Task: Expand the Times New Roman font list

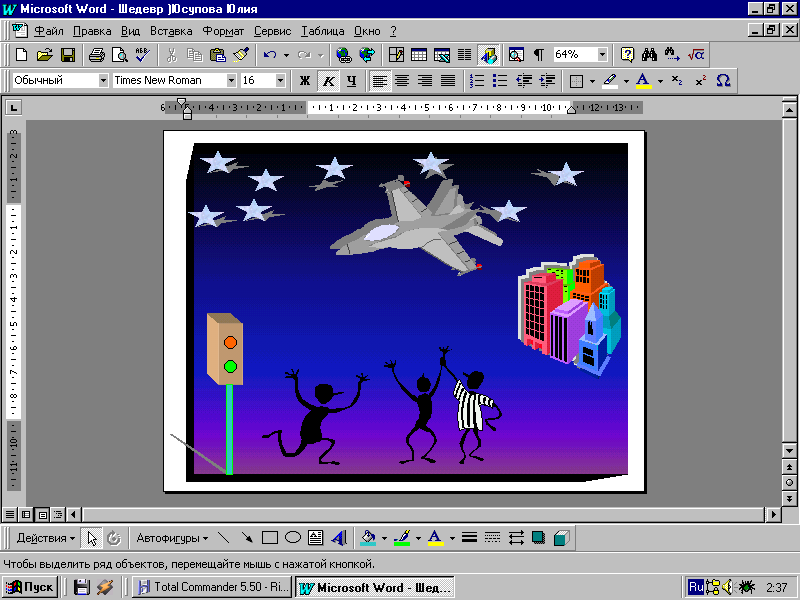Action: [x=231, y=81]
